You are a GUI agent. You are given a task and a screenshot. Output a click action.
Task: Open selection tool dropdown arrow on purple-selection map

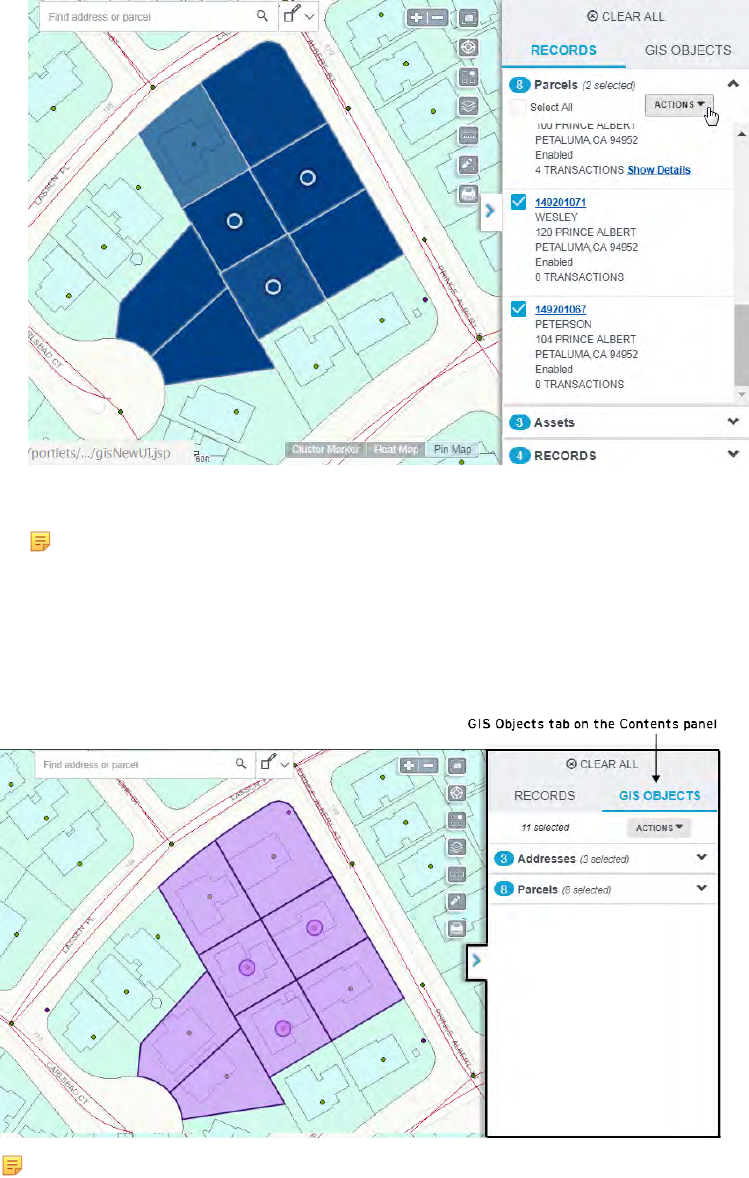(x=285, y=765)
